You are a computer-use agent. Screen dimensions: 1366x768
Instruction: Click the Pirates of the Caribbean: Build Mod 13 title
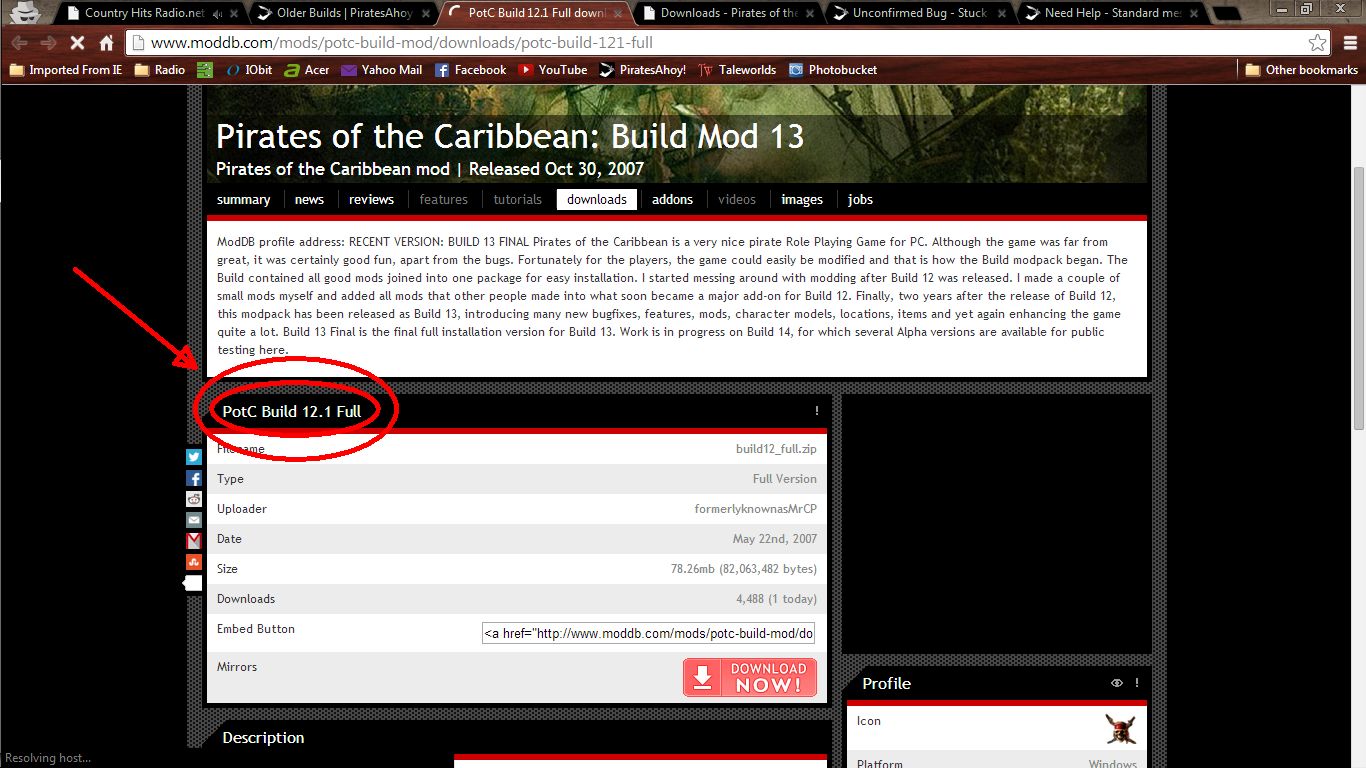510,136
